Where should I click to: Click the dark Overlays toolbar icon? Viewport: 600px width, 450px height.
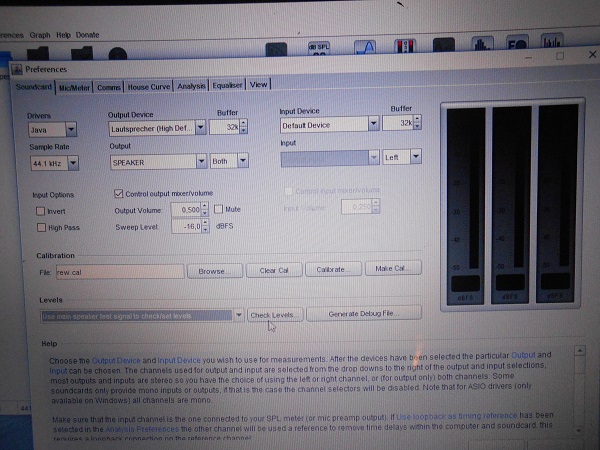tap(443, 45)
